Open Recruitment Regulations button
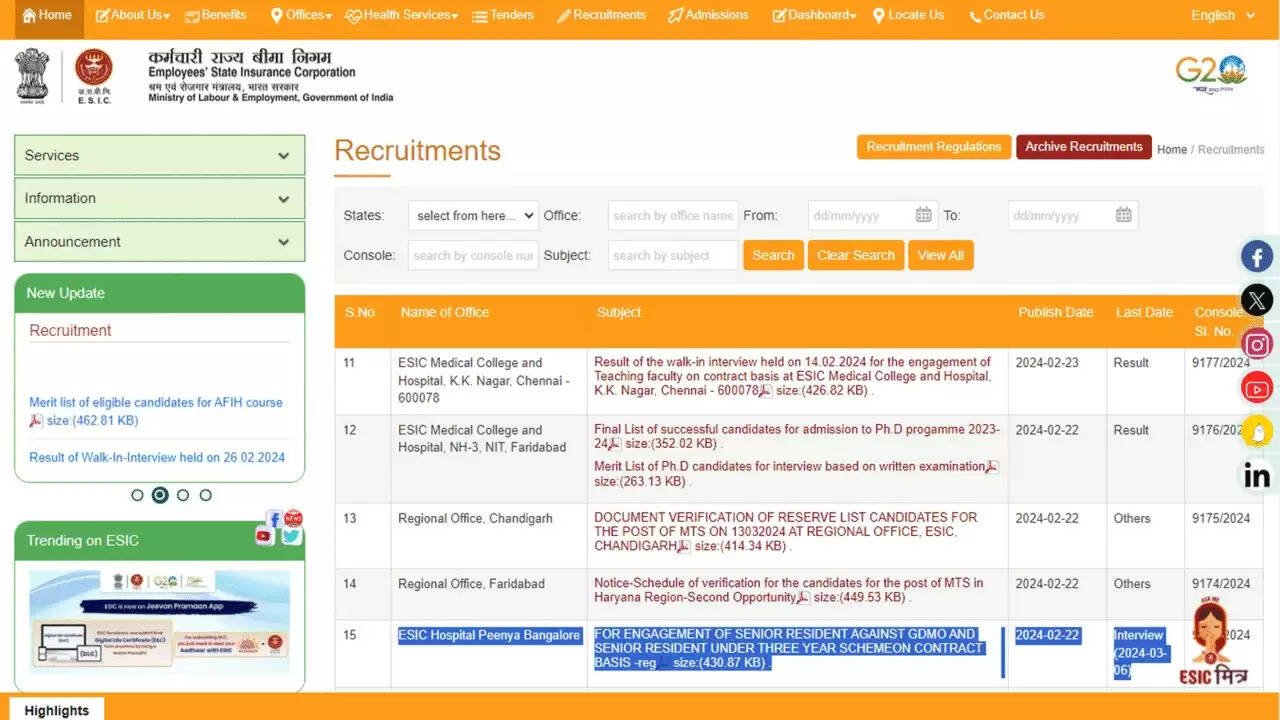The image size is (1280, 720). [934, 147]
